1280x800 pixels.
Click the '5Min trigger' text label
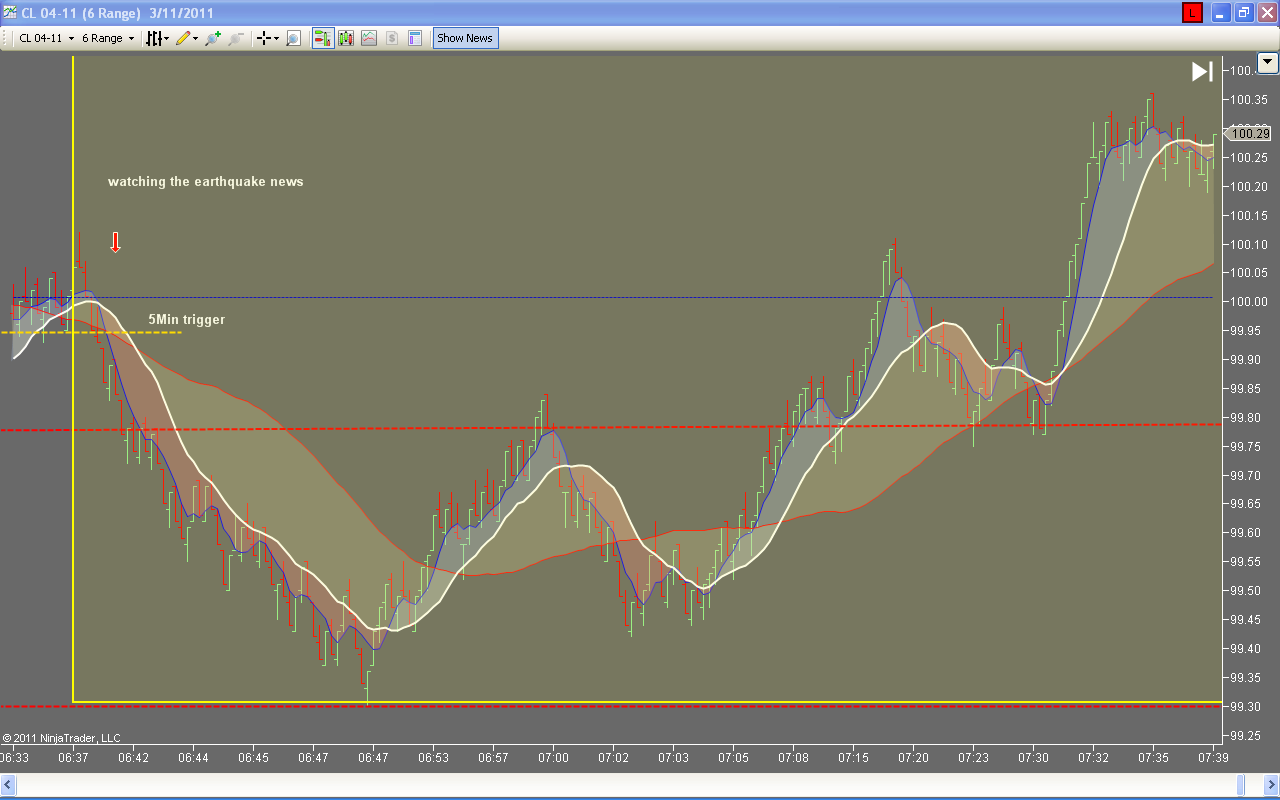click(187, 320)
